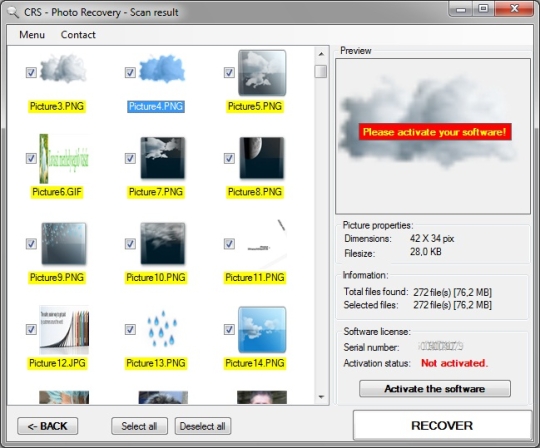Toggle the Picture13.PNG checkbox

(130, 329)
